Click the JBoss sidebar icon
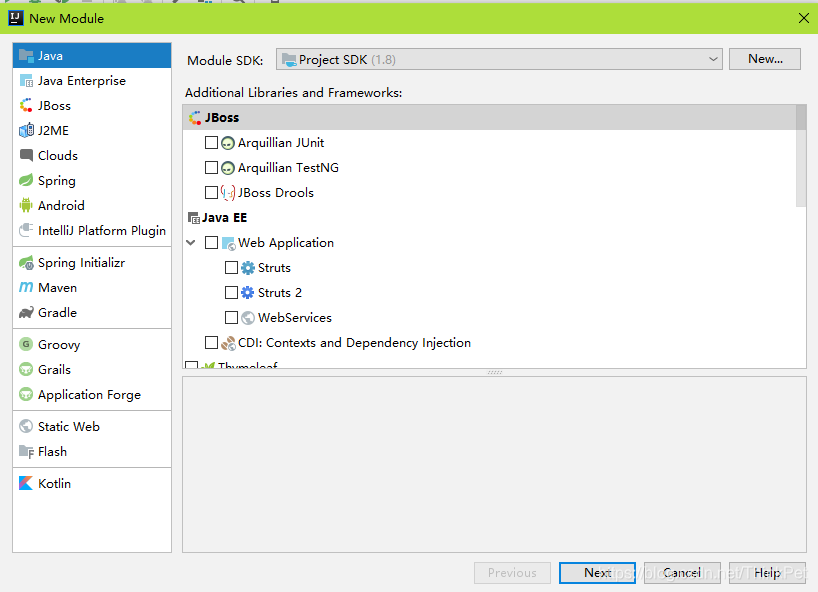 point(26,105)
